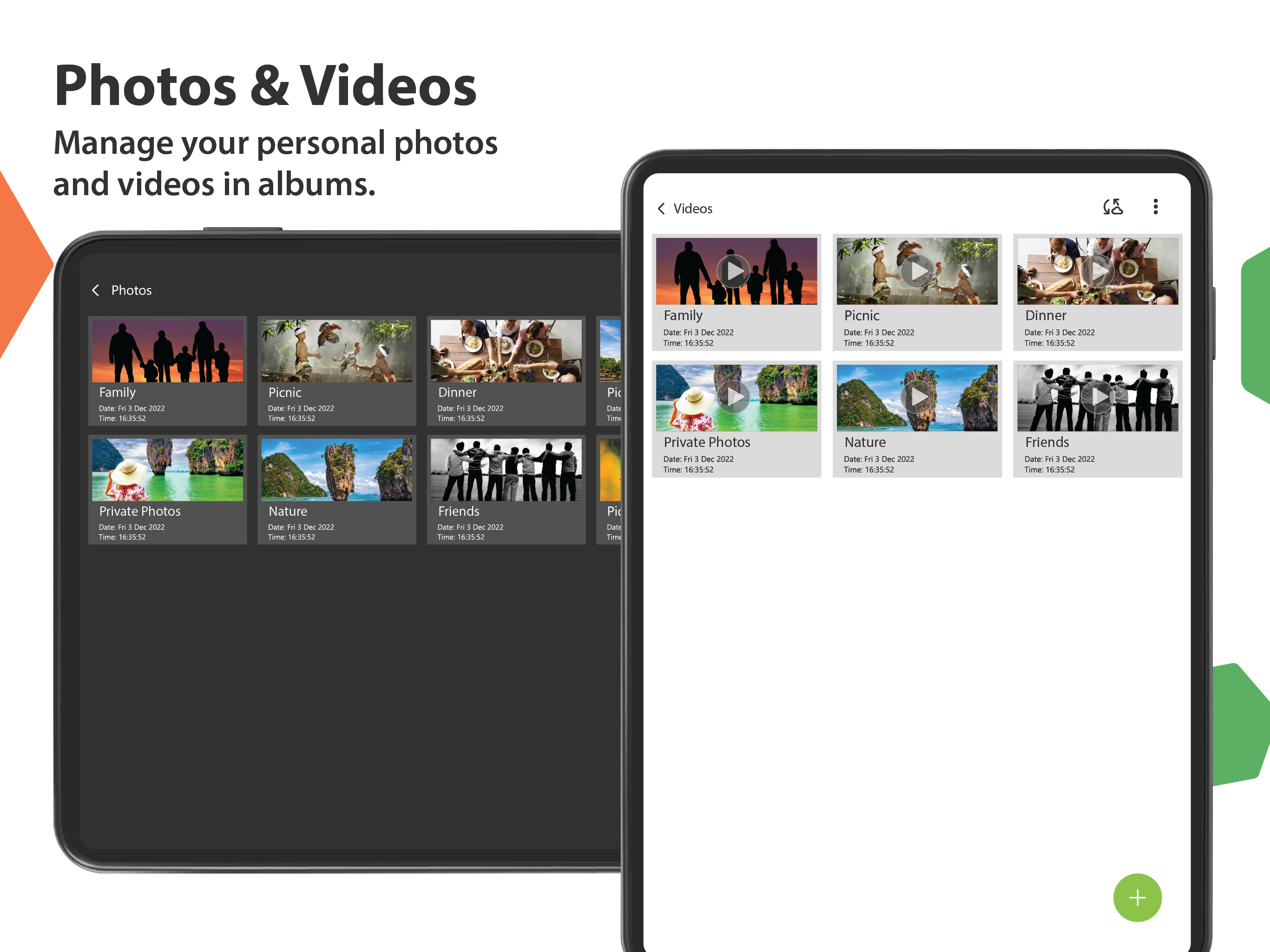Go back using the Videos back arrow
Image resolution: width=1270 pixels, height=952 pixels.
point(661,209)
